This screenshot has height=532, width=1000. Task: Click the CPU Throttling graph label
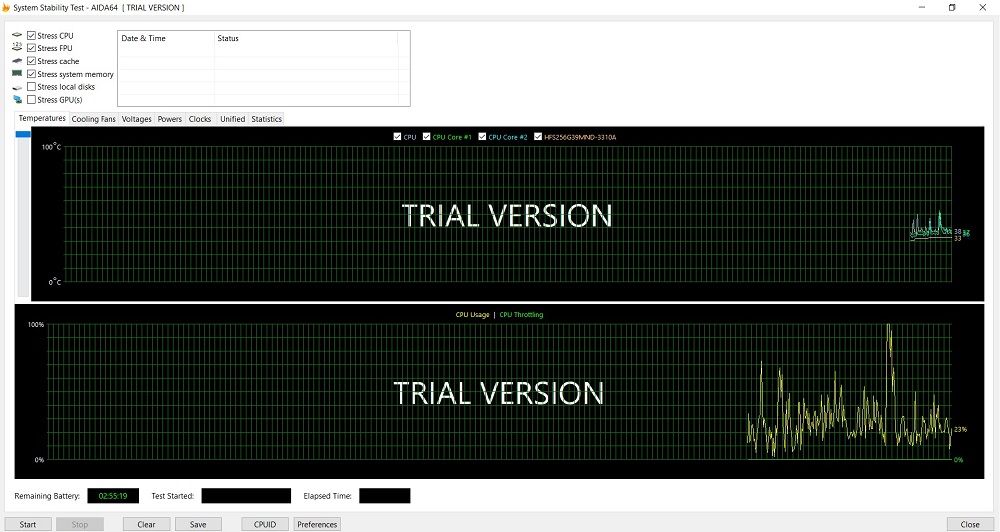click(x=521, y=314)
